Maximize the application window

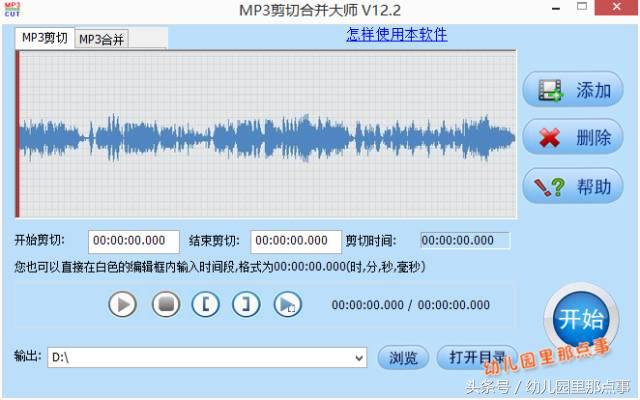coord(582,7)
